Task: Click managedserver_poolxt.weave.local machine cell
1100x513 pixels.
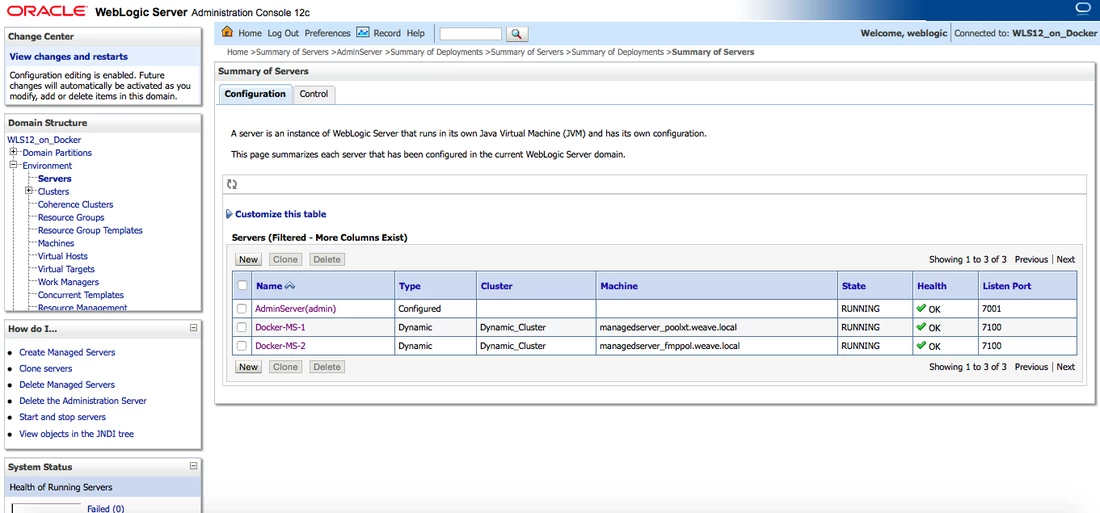Action: pyautogui.click(x=669, y=327)
